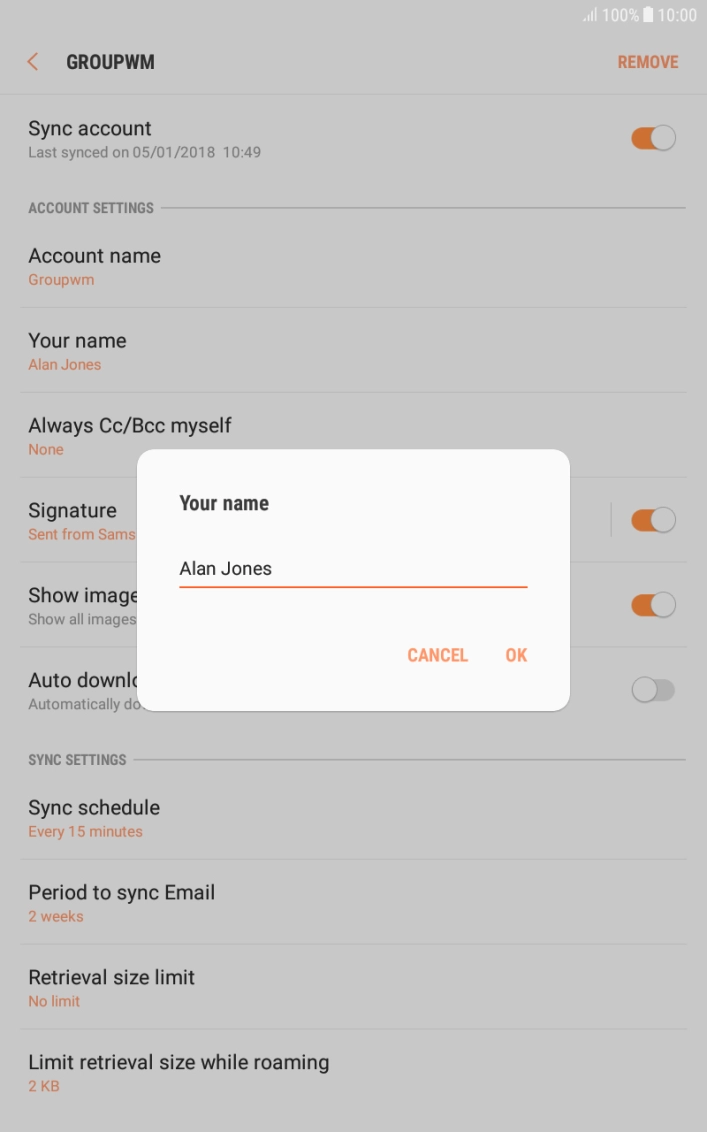
Task: Enable the Auto download attachments switch
Action: pyautogui.click(x=653, y=690)
